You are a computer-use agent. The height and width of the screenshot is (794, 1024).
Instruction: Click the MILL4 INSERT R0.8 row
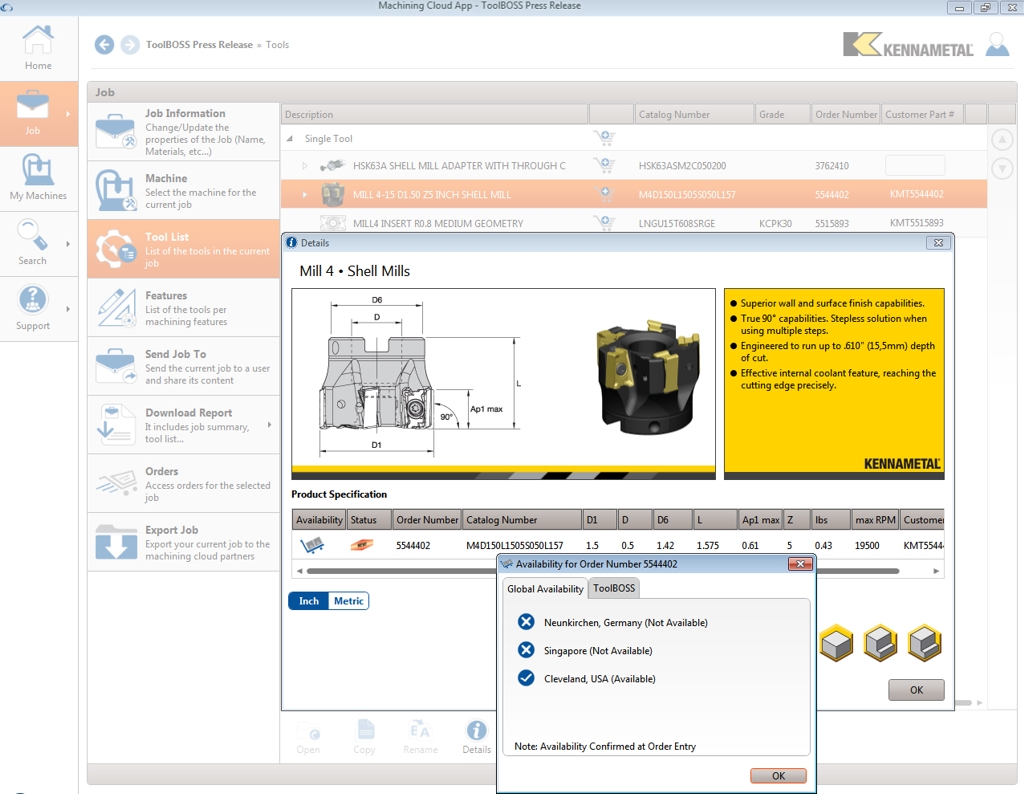point(633,223)
